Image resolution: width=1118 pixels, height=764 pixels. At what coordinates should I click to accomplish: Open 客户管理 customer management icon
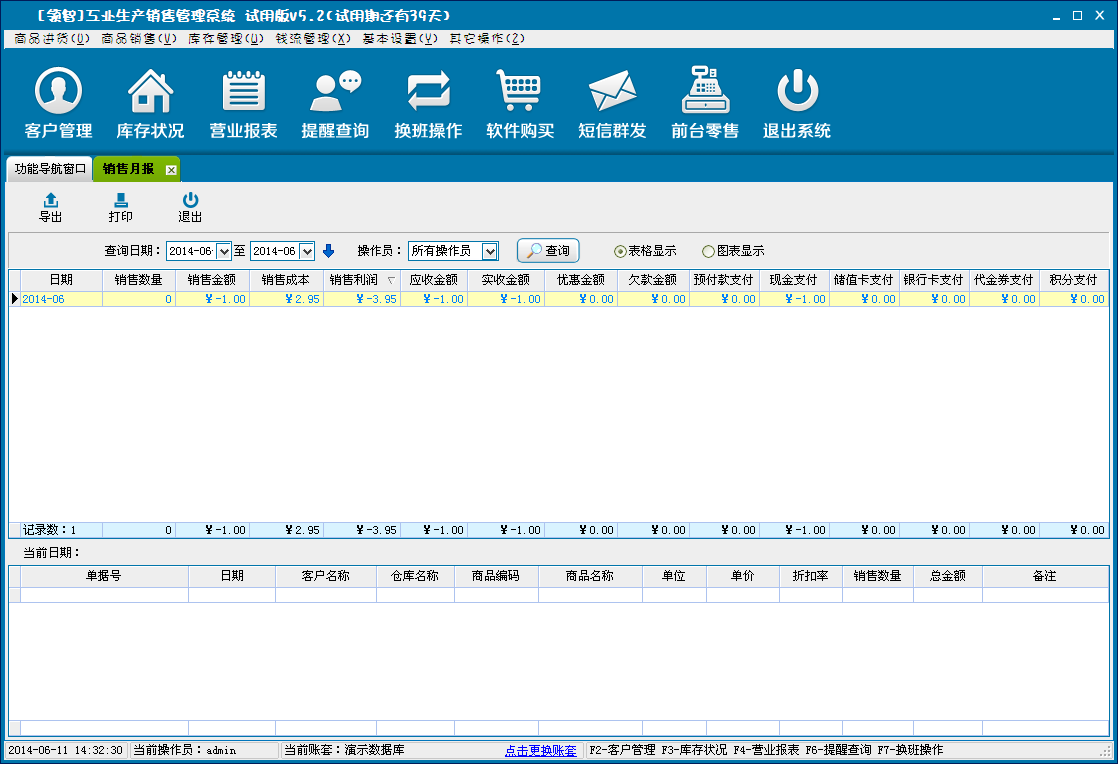click(58, 93)
